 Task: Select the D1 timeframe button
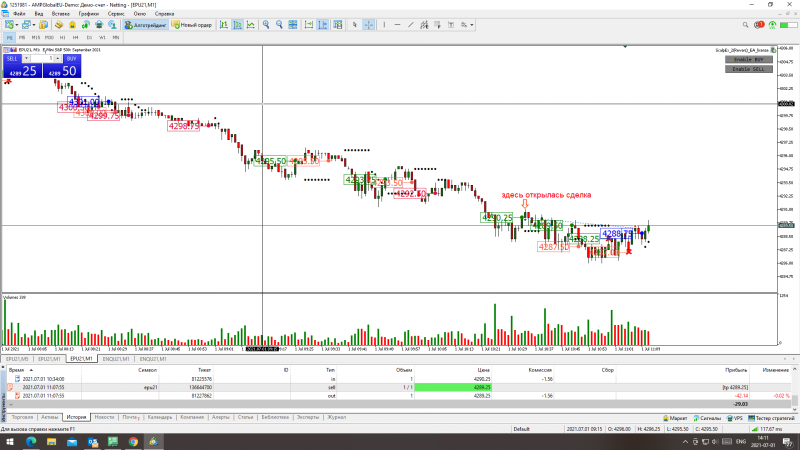pyautogui.click(x=89, y=38)
